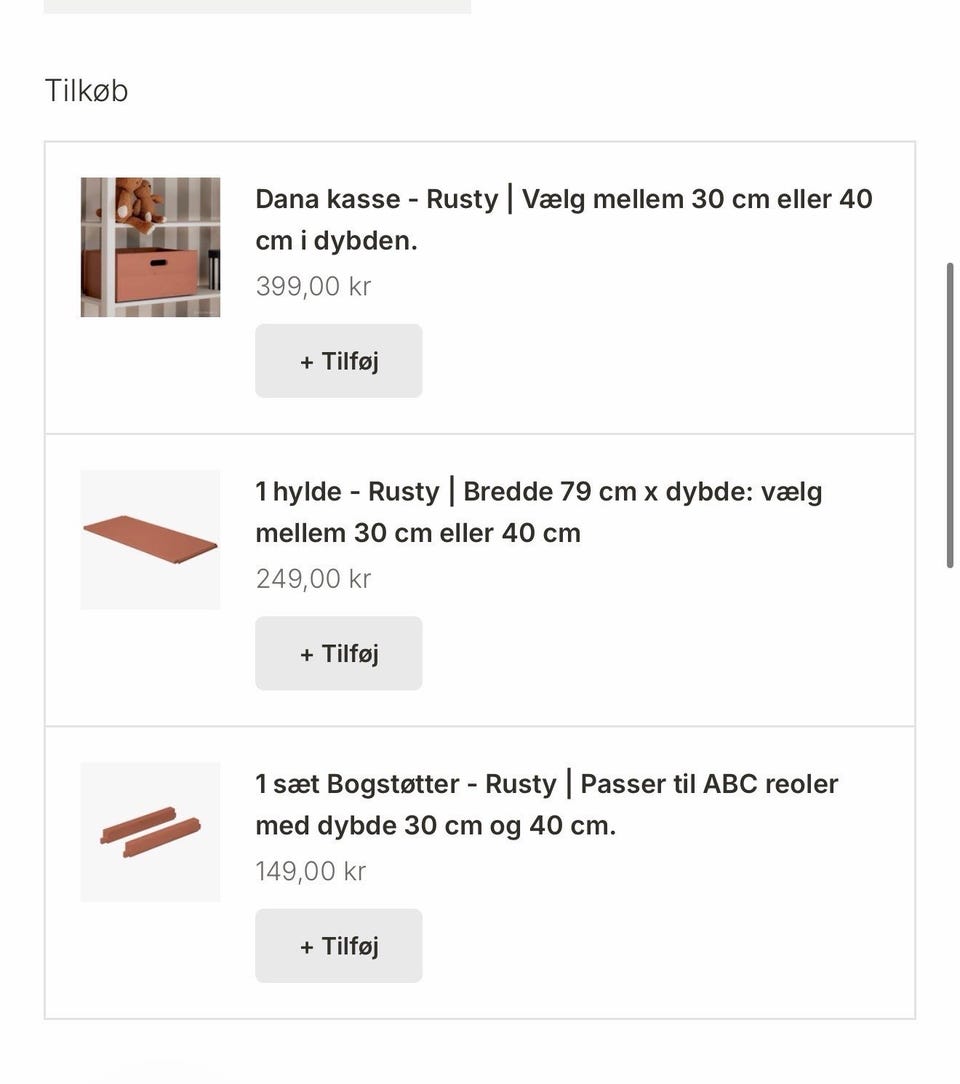
Task: Click the plus sign on Dana kasse's Tilføj
Action: [x=307, y=362]
